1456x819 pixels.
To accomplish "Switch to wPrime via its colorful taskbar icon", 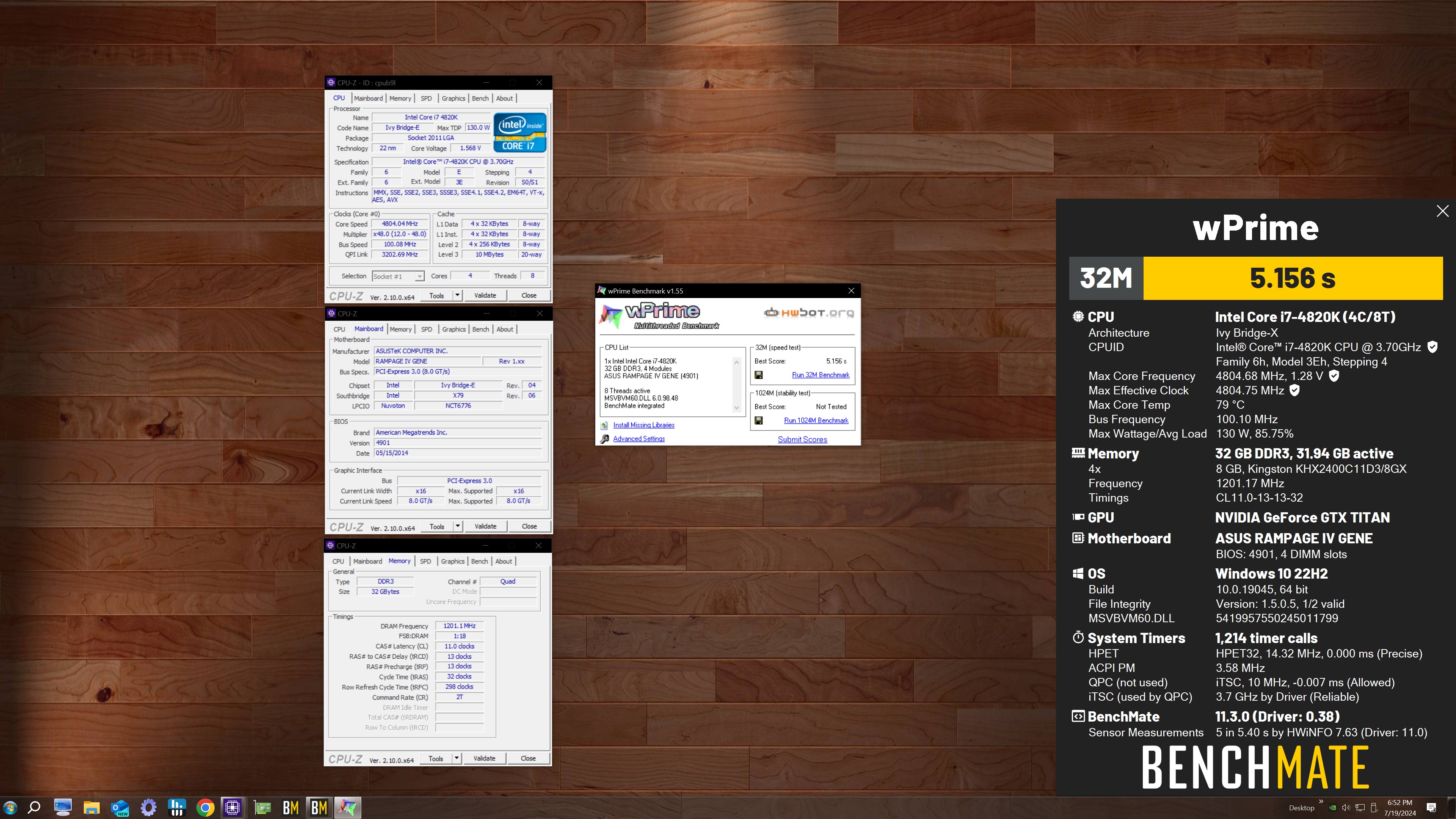I will click(x=348, y=808).
